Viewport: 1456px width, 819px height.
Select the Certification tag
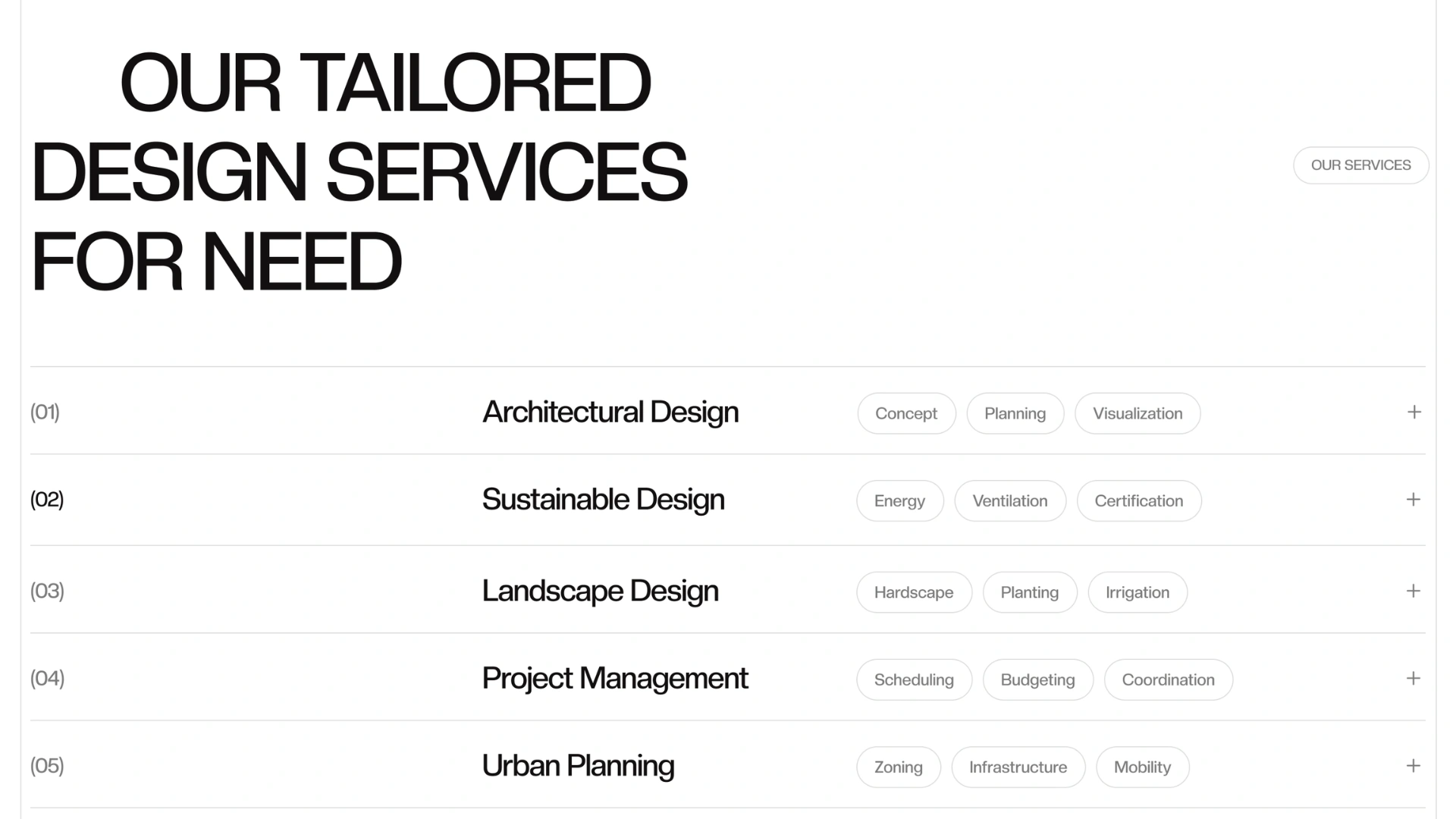(1139, 500)
